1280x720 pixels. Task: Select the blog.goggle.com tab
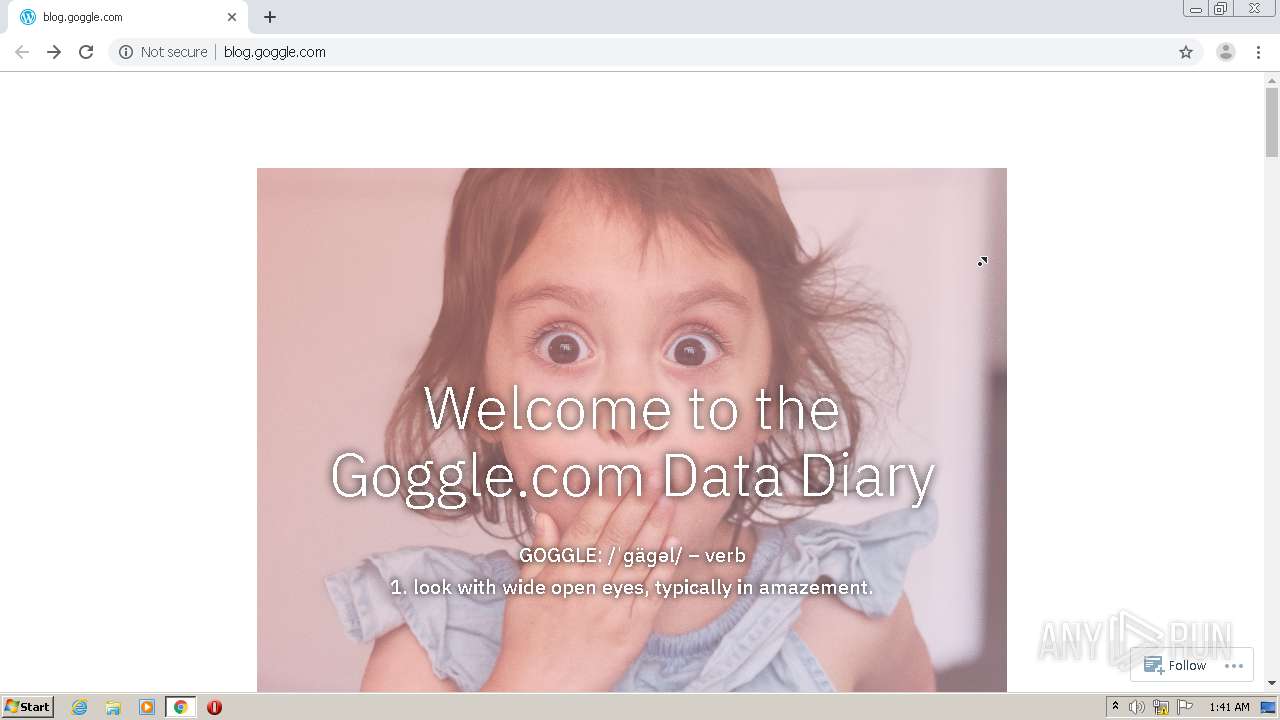tap(128, 17)
